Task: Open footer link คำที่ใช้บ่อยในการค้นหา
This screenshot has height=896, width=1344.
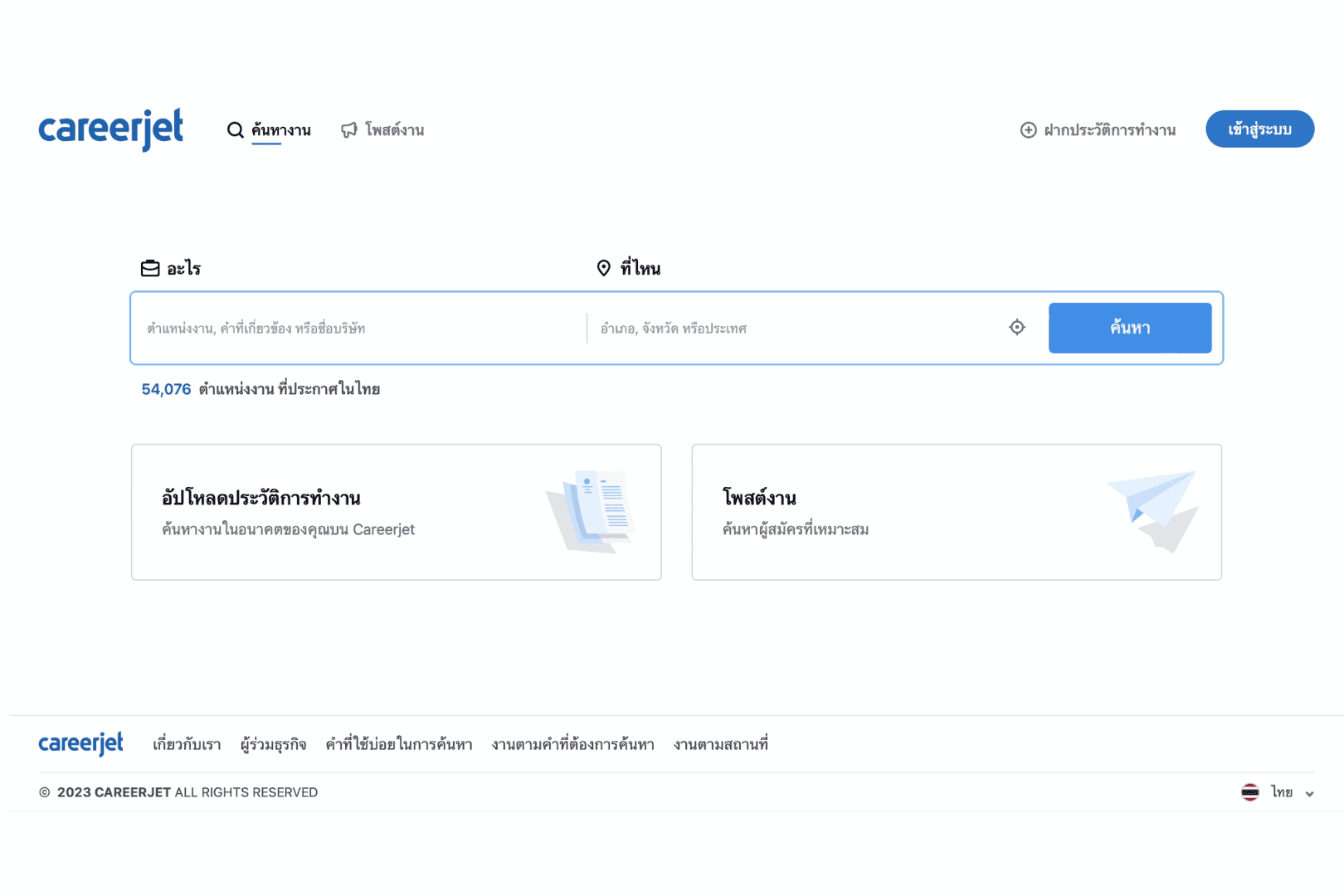Action: coord(399,744)
